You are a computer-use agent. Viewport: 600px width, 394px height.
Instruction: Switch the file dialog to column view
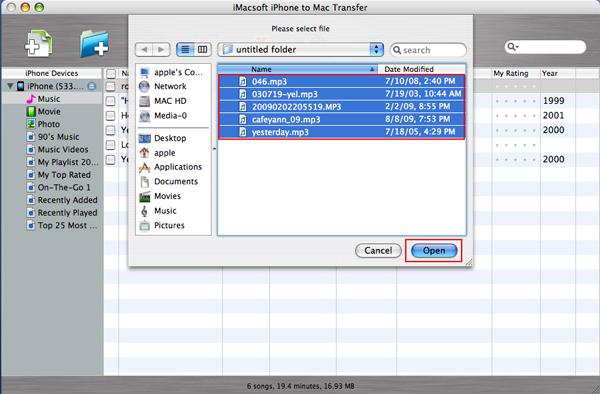(x=202, y=49)
